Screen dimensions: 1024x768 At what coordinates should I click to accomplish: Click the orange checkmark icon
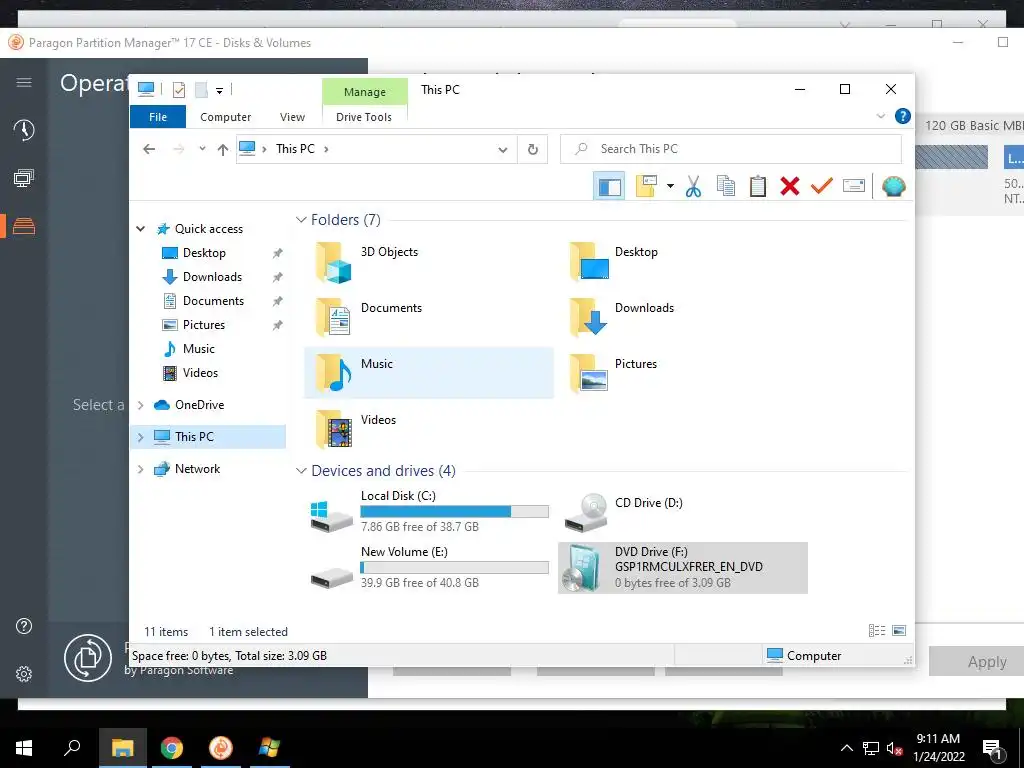pyautogui.click(x=822, y=186)
